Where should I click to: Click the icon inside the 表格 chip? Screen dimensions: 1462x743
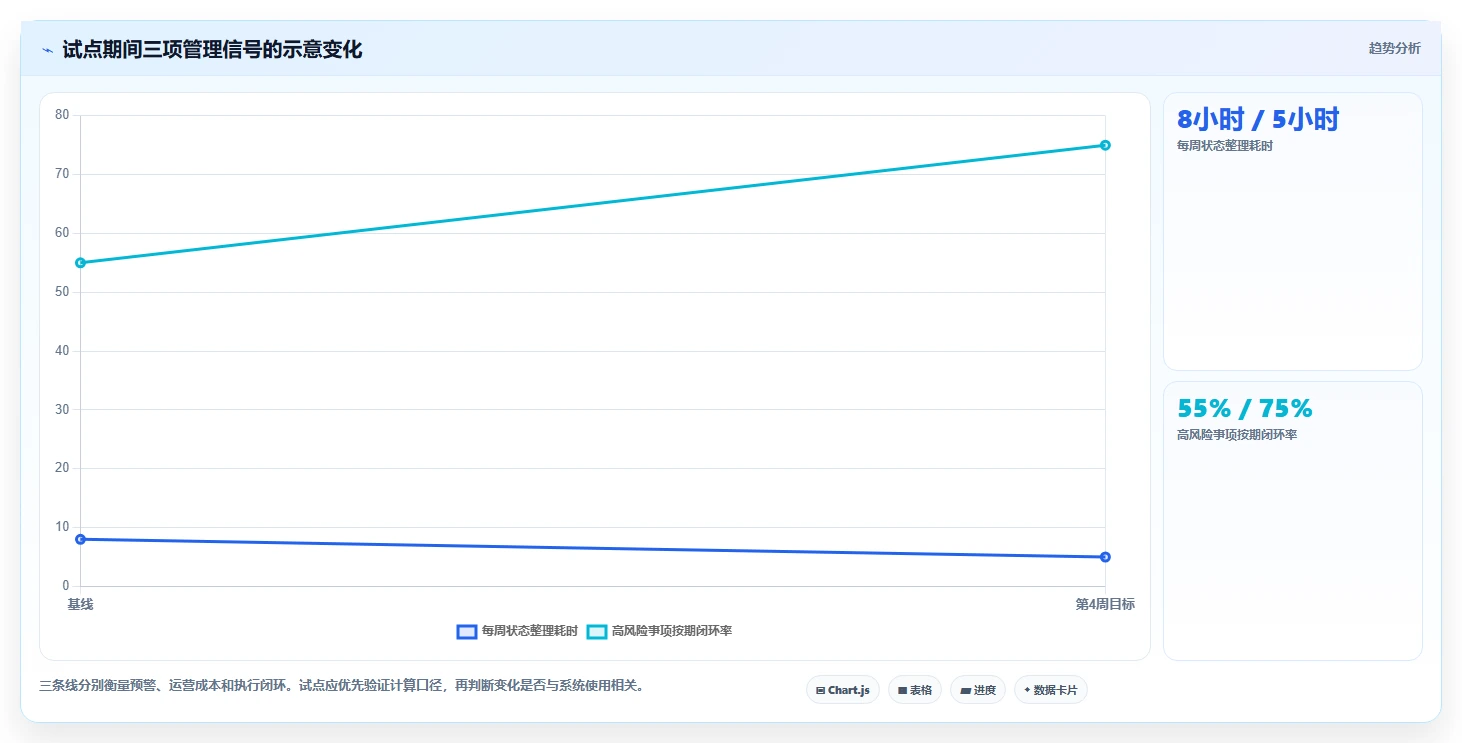(902, 690)
